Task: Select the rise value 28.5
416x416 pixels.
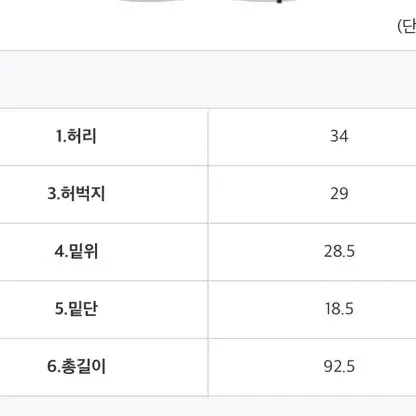Action: (x=339, y=251)
